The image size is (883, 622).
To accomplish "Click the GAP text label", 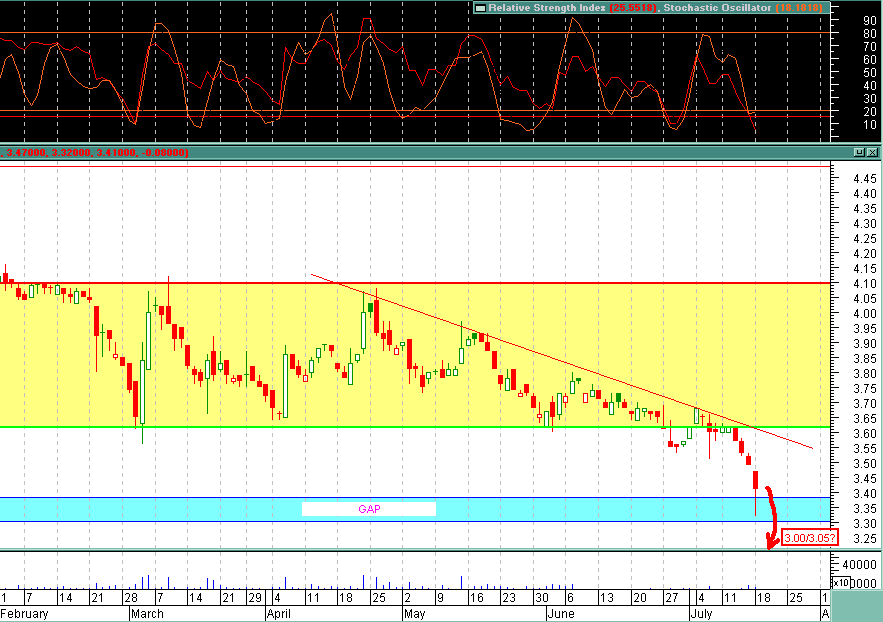I will tap(369, 509).
